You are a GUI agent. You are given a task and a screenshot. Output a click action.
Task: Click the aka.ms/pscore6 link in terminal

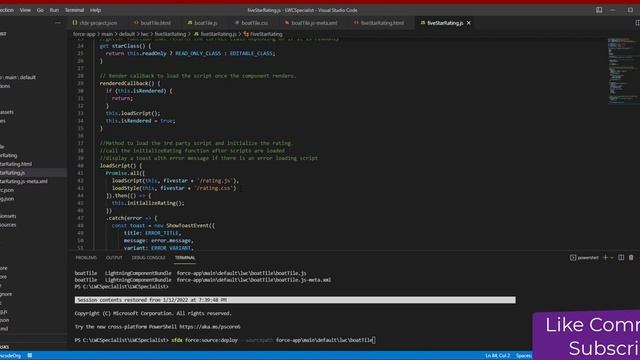pos(210,327)
